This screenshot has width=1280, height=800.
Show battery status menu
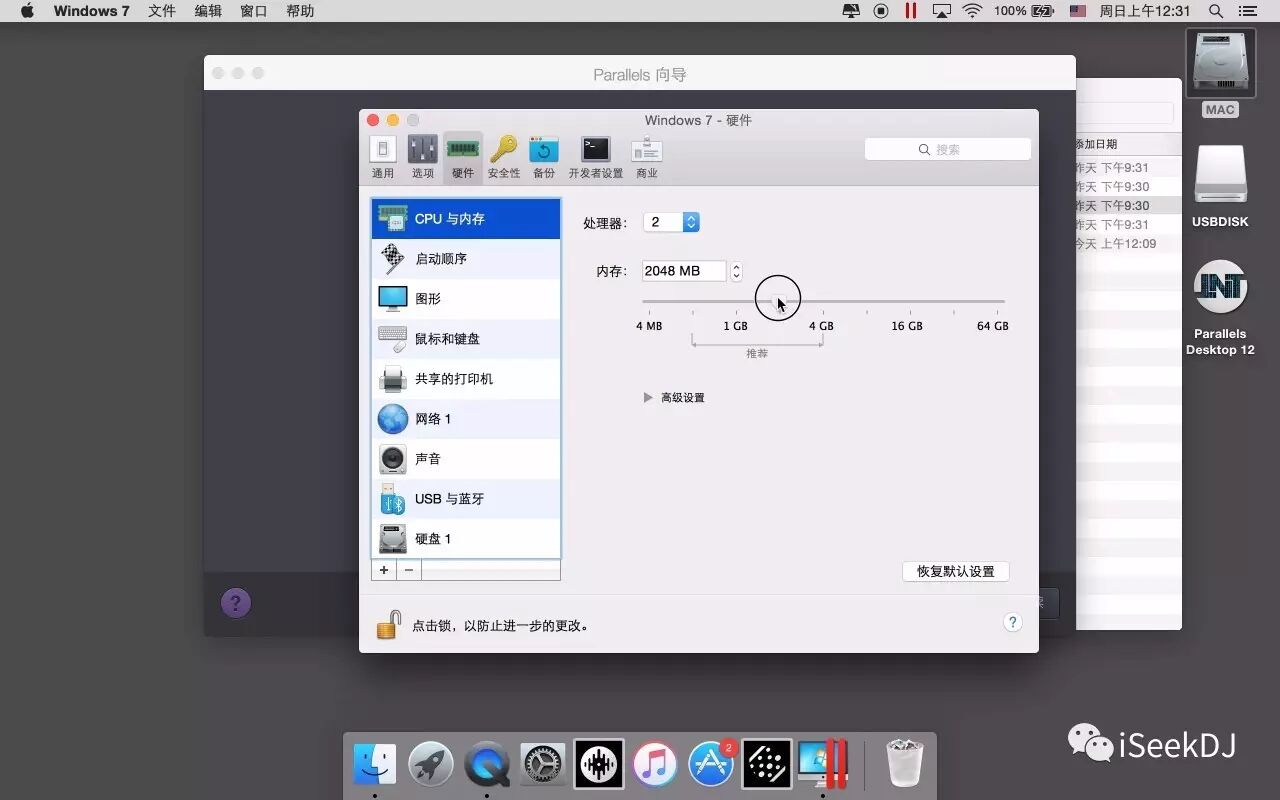(x=1024, y=11)
